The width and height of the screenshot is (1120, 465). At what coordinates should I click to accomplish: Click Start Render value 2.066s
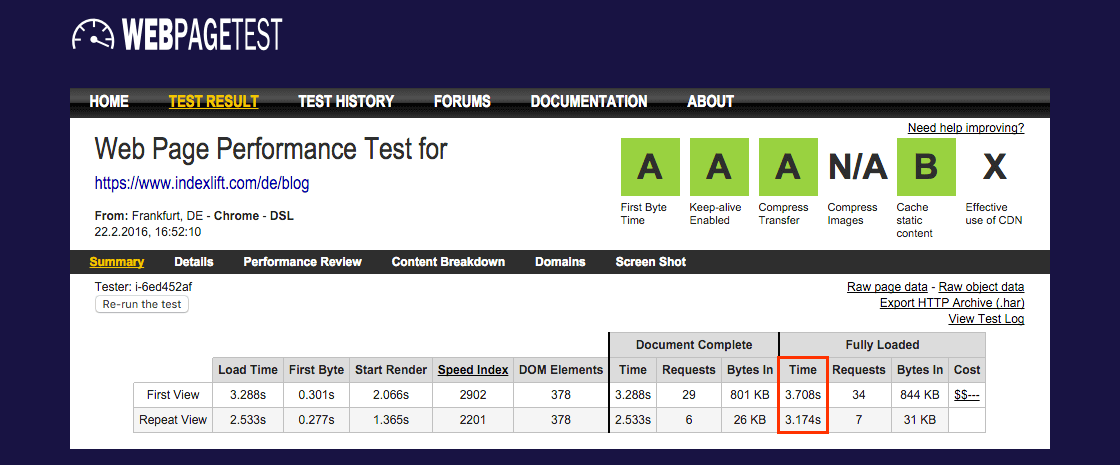pyautogui.click(x=389, y=395)
